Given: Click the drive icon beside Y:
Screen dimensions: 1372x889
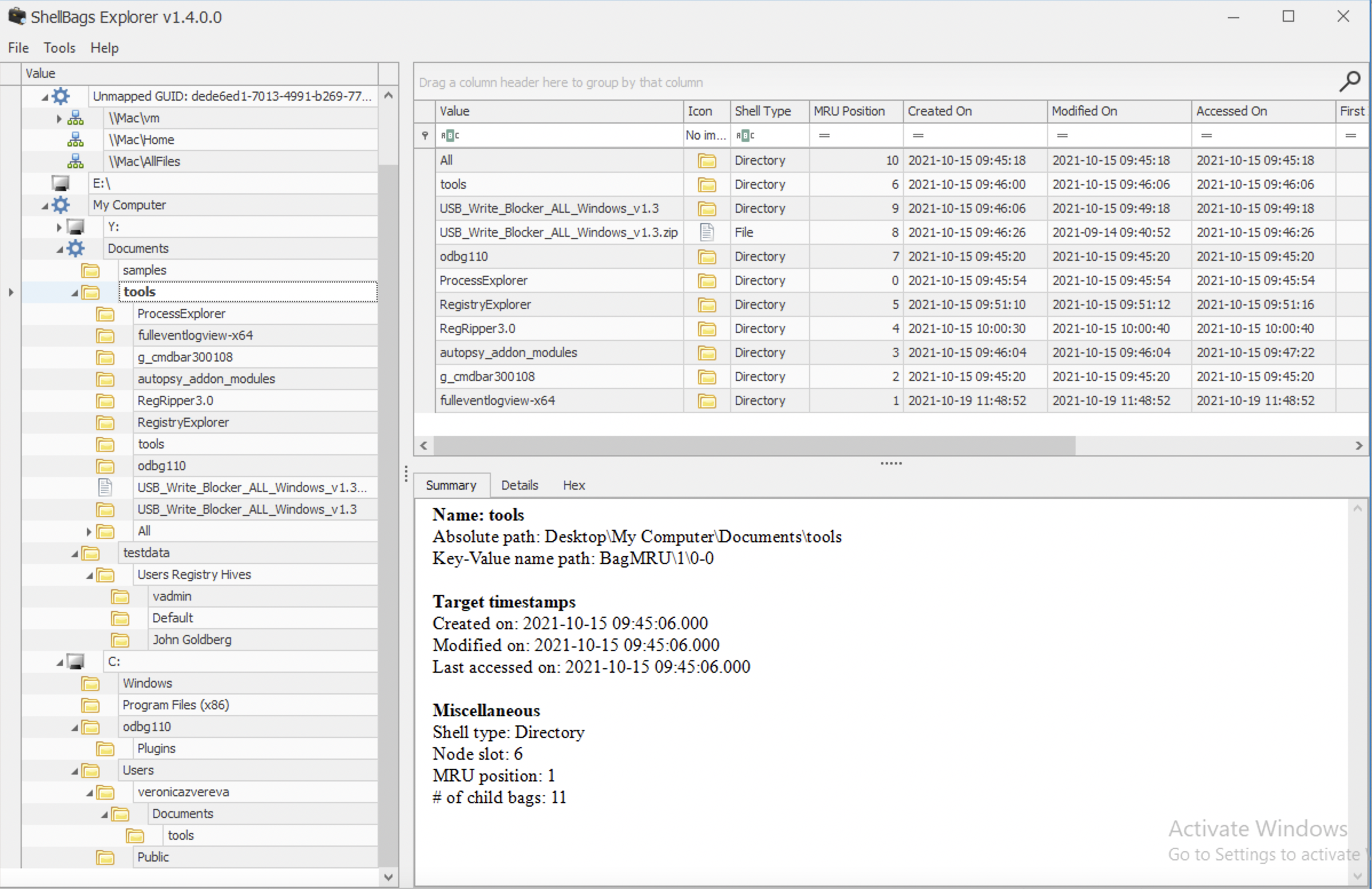Looking at the screenshot, I should pyautogui.click(x=76, y=227).
